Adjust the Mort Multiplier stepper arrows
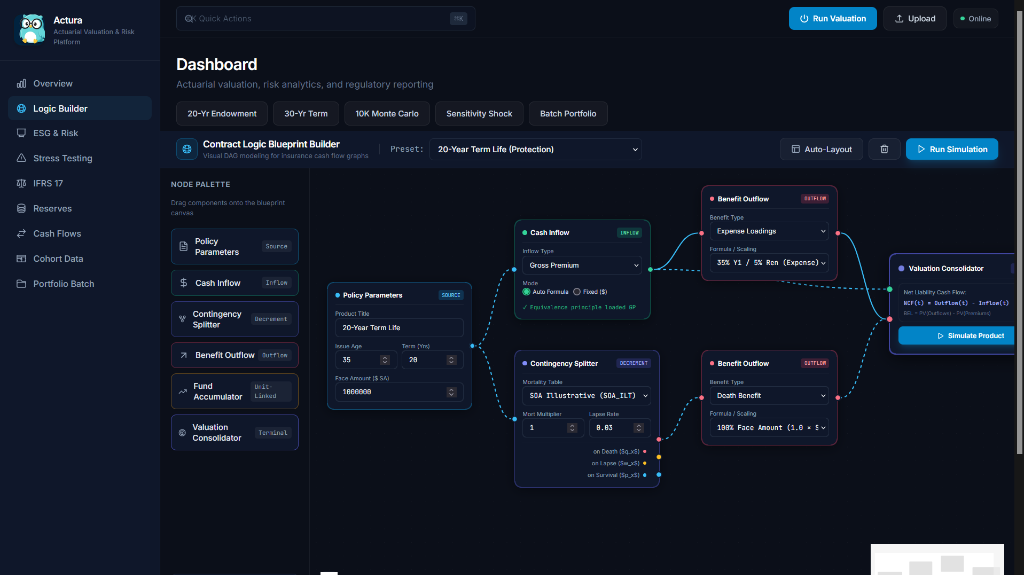Viewport: 1024px width, 575px height. tap(572, 428)
